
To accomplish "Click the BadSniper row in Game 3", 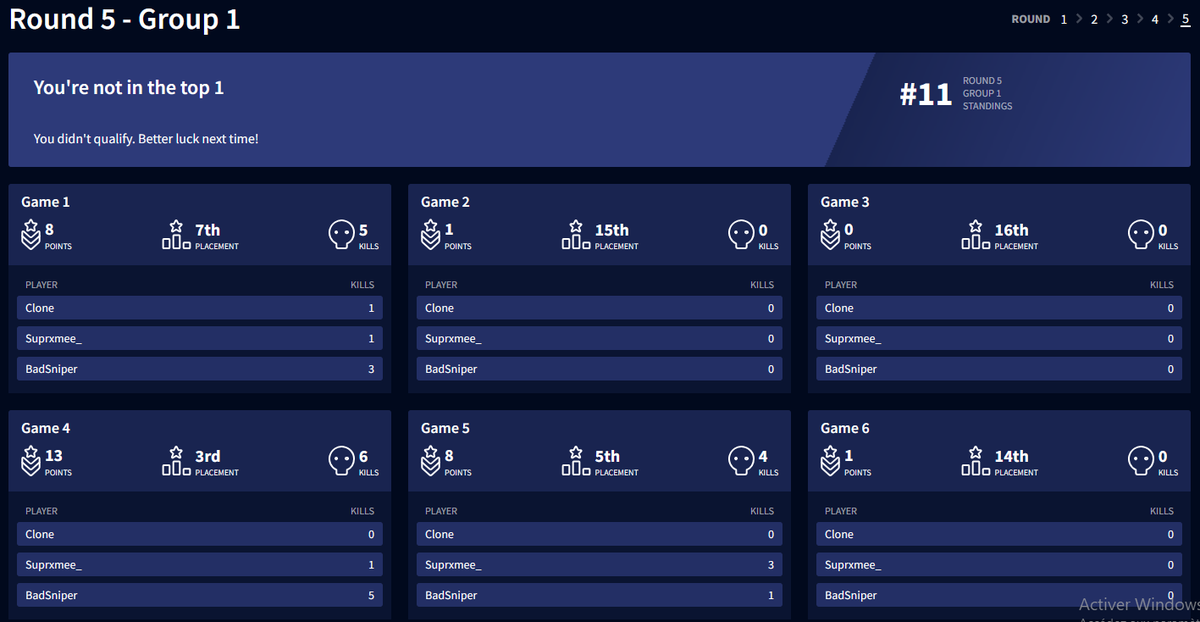I will click(x=1000, y=369).
